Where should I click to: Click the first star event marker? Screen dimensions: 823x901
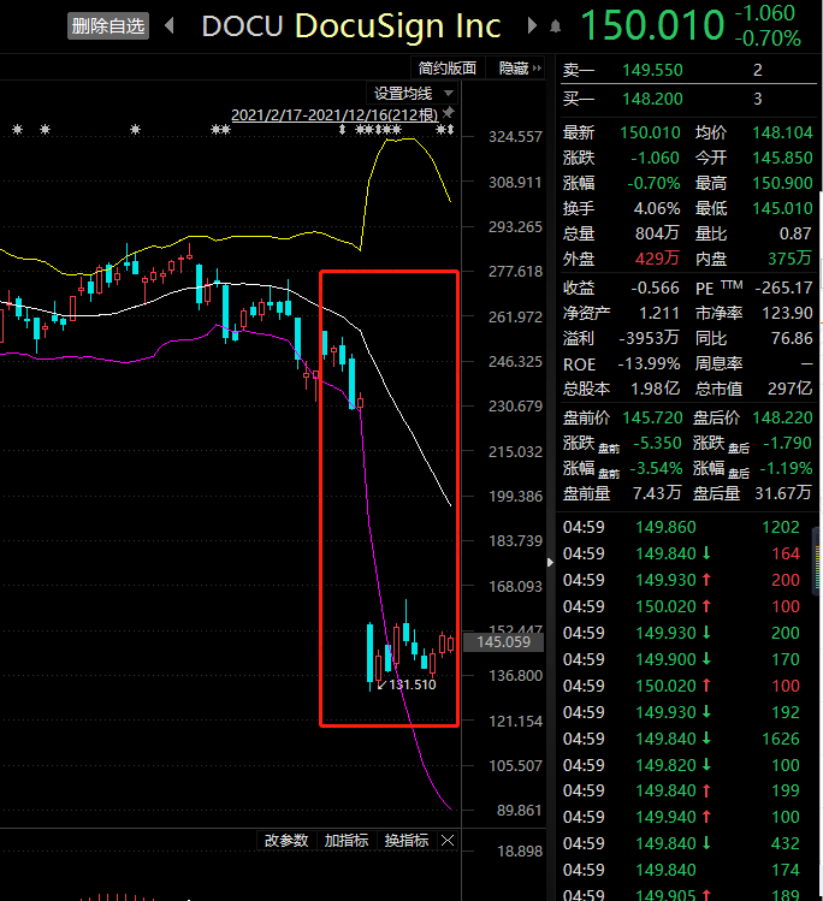(x=18, y=129)
